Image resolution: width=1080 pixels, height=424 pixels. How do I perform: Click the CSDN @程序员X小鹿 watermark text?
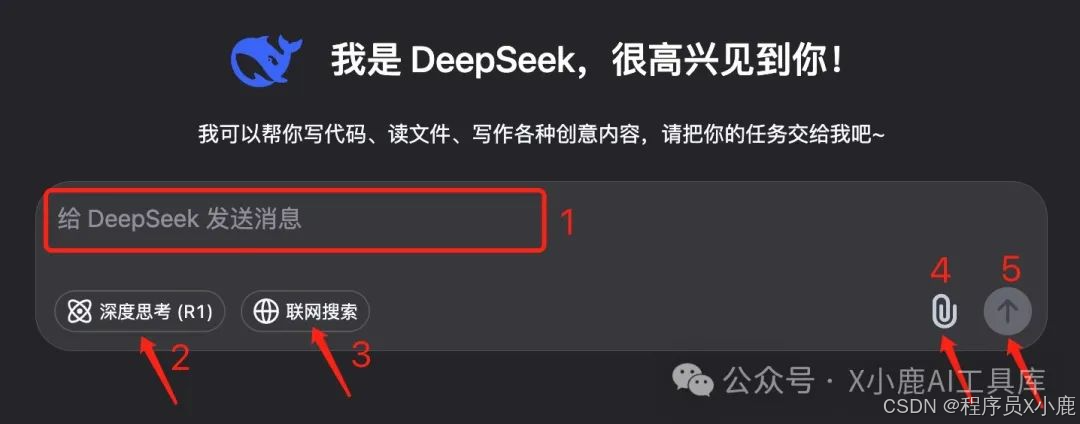coord(979,405)
